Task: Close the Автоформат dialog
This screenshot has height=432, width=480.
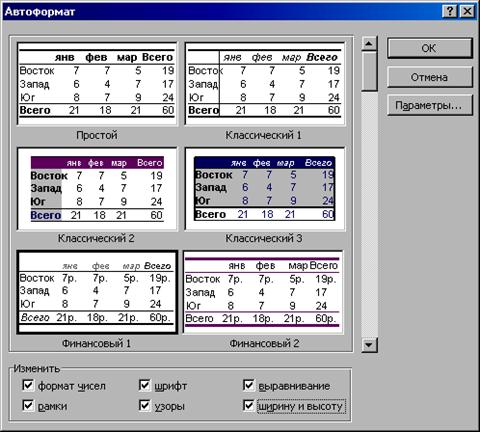Action: tap(467, 11)
